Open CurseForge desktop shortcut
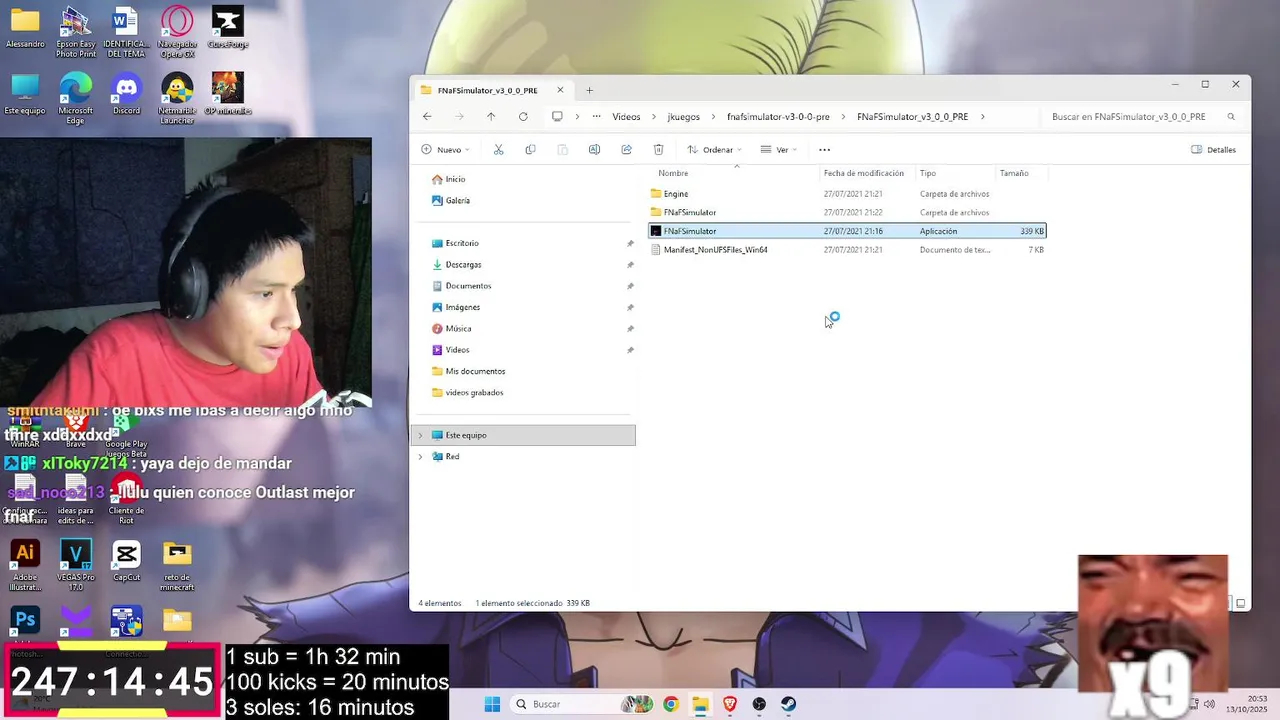Image resolution: width=1280 pixels, height=720 pixels. 227,27
